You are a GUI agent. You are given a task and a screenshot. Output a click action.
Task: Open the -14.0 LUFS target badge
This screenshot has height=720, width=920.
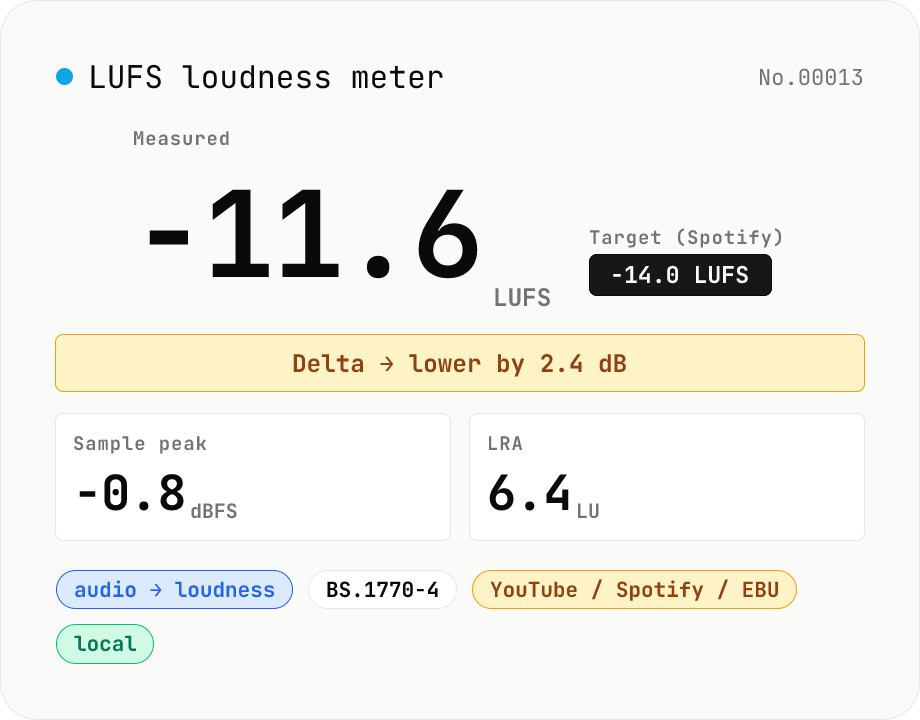pos(680,275)
